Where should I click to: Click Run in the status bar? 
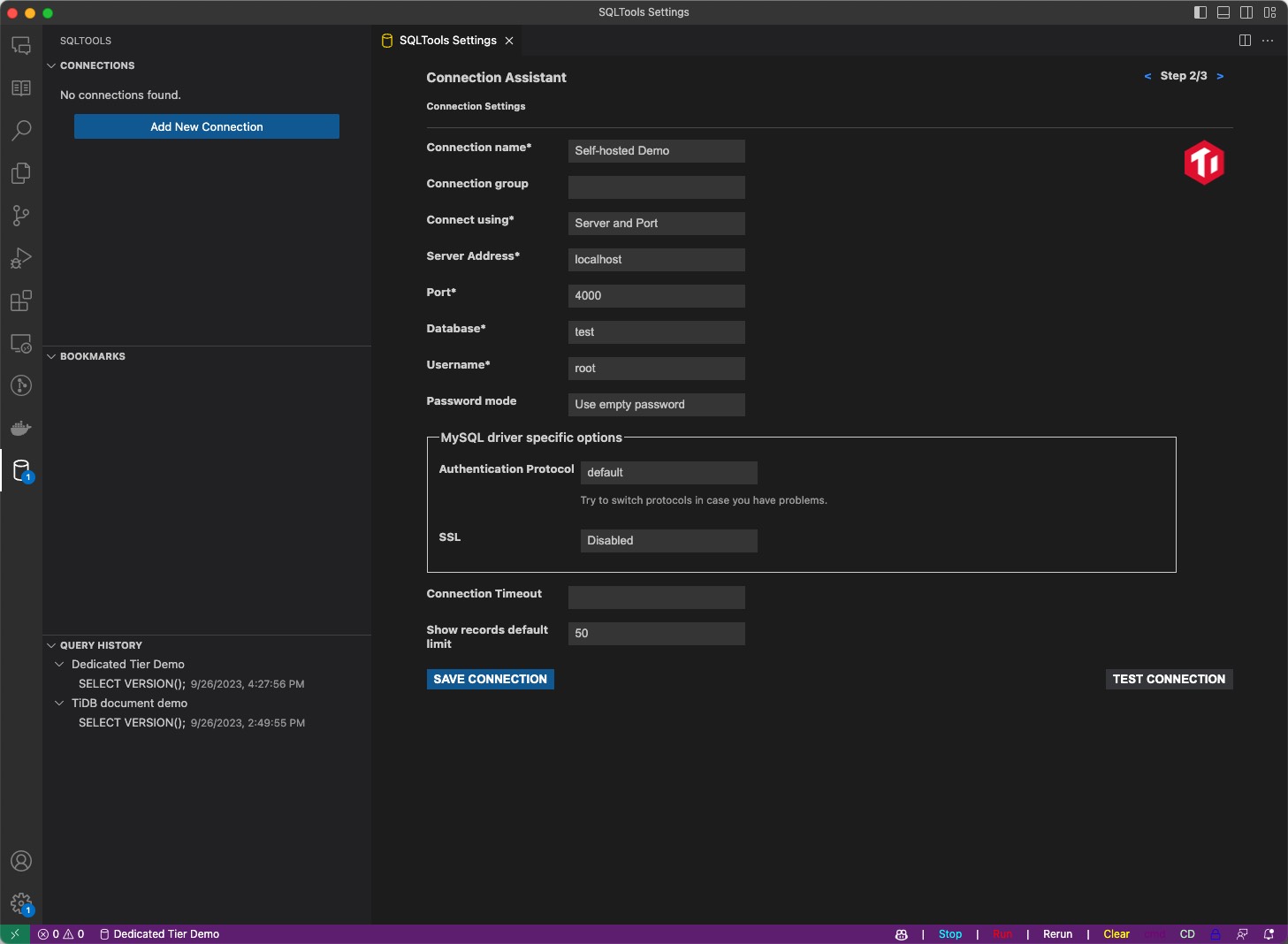click(1002, 934)
